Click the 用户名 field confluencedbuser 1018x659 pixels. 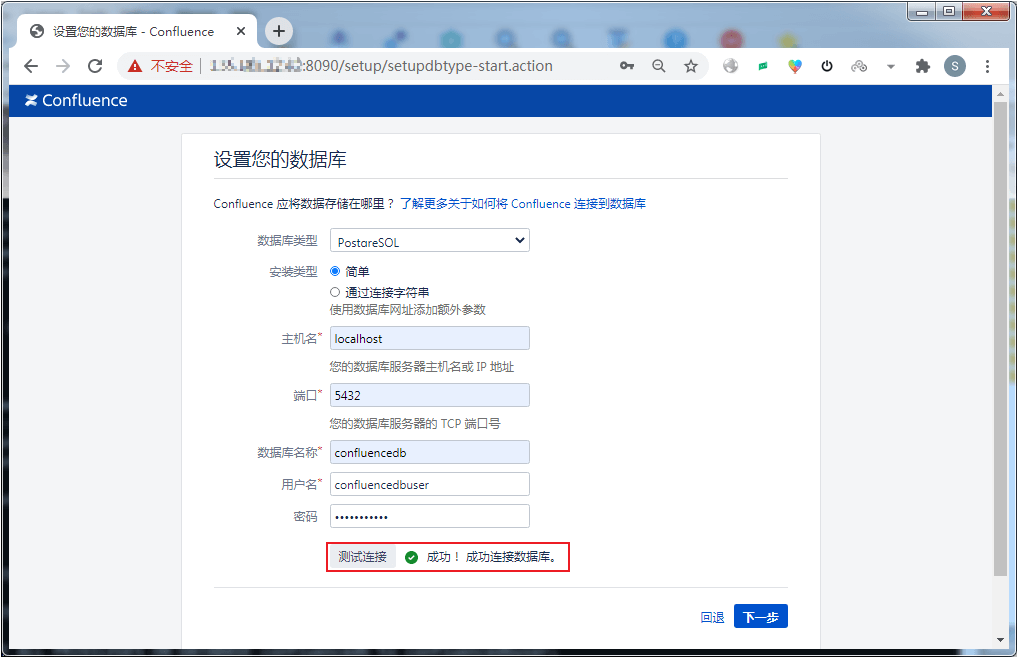tap(430, 484)
